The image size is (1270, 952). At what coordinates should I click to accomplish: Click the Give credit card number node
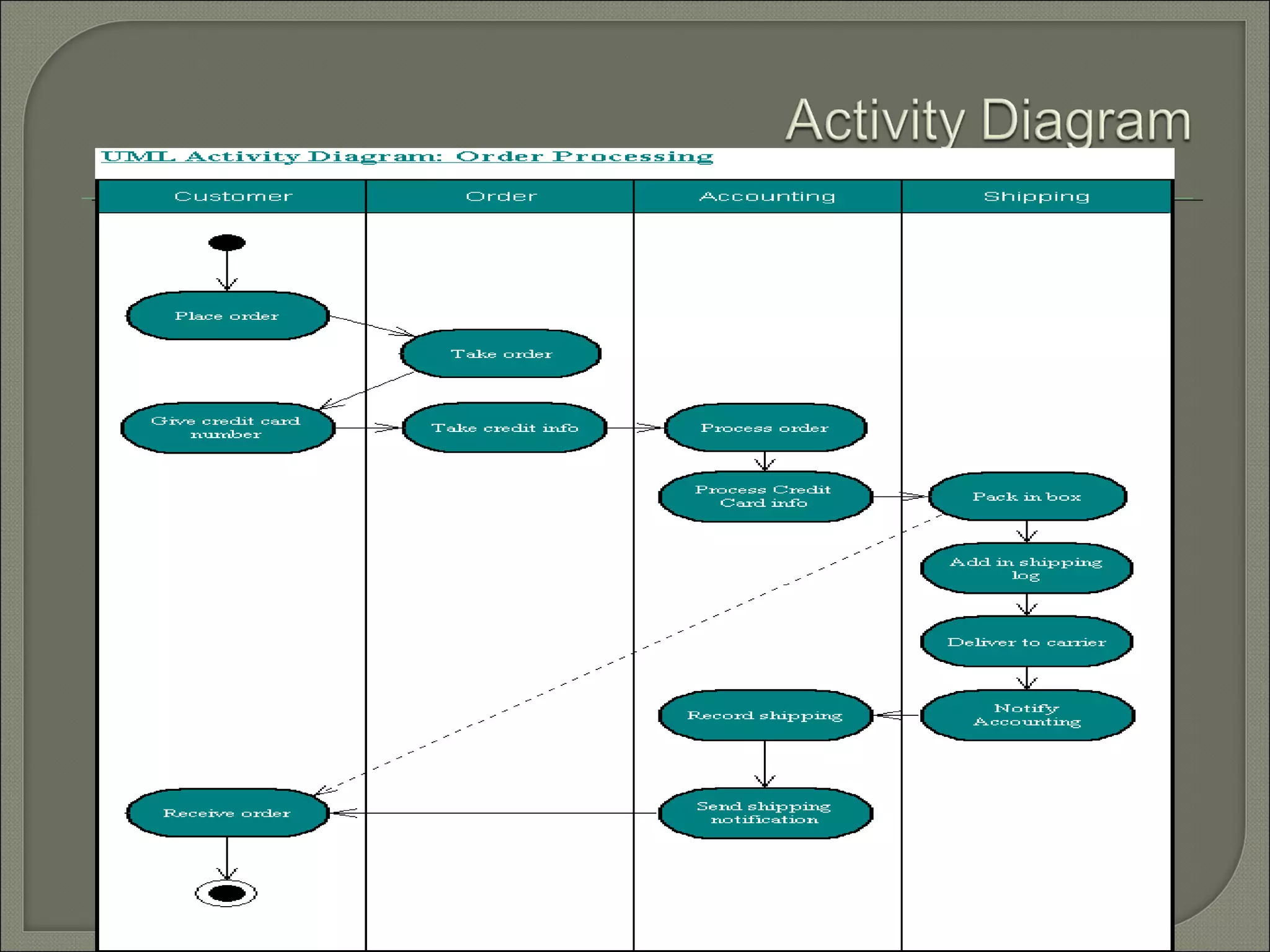click(x=226, y=428)
